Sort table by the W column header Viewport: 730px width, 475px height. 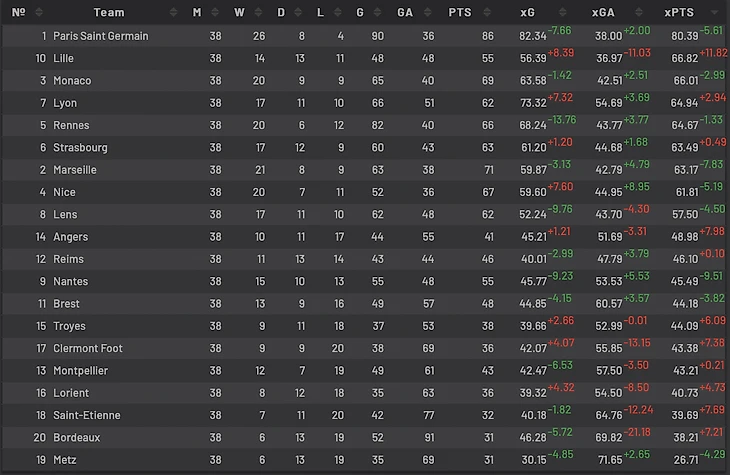point(238,13)
